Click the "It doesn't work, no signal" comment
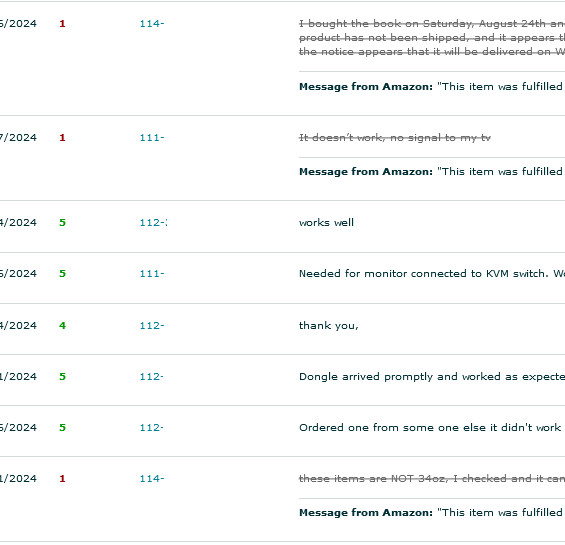This screenshot has width=565, height=545. click(x=395, y=138)
